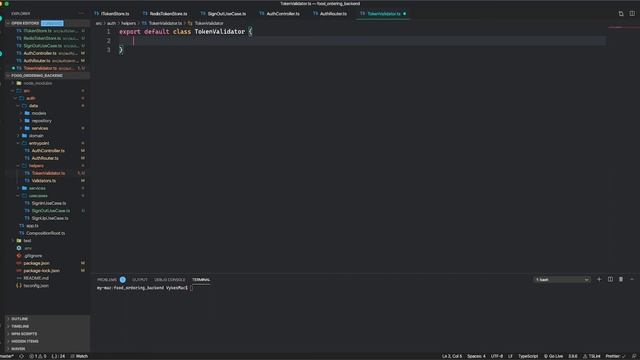640x360 pixels.
Task: Open app.ts in the file tree
Action: pyautogui.click(x=32, y=226)
